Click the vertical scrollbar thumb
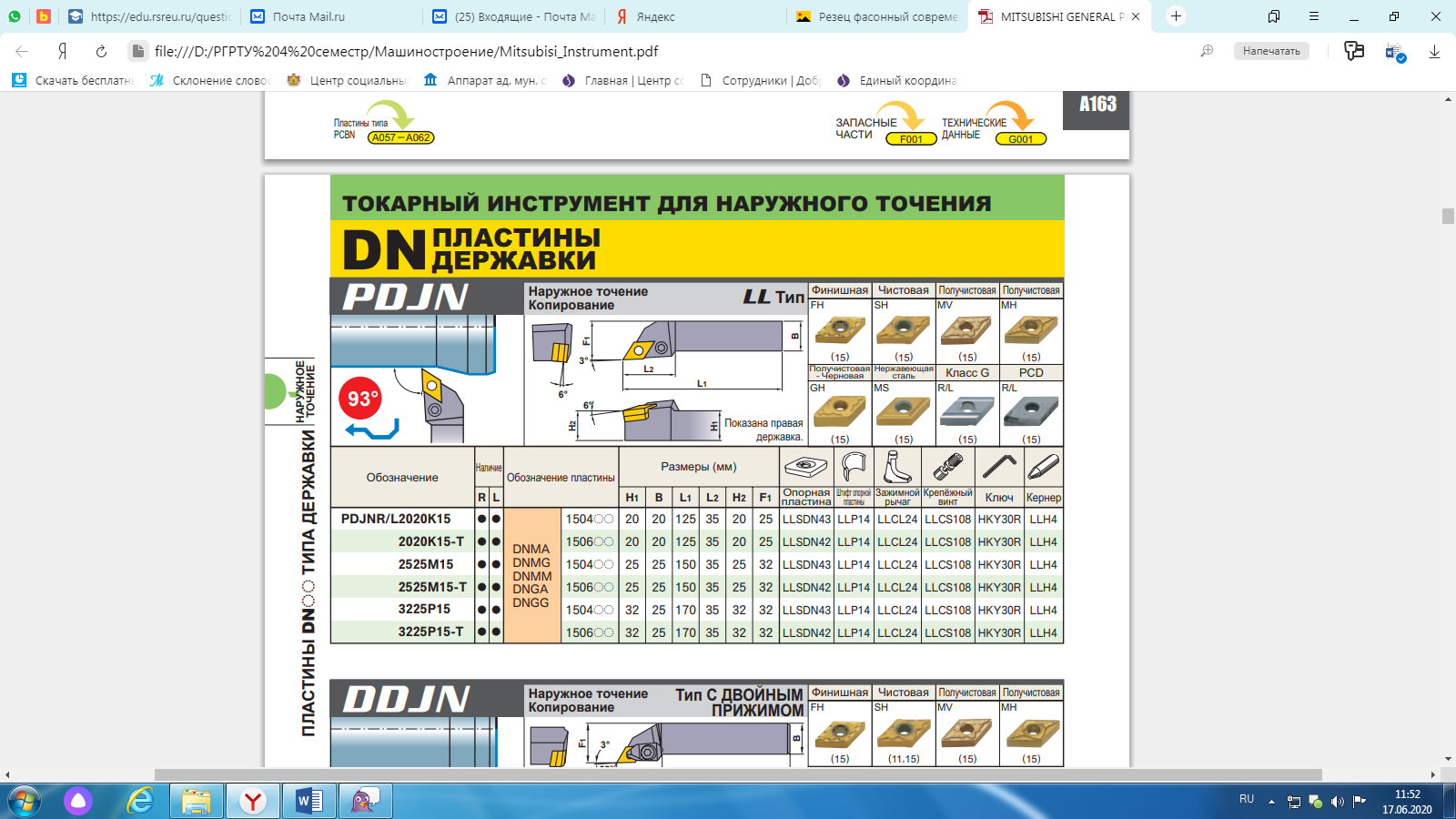The image size is (1456, 819). tap(1448, 216)
